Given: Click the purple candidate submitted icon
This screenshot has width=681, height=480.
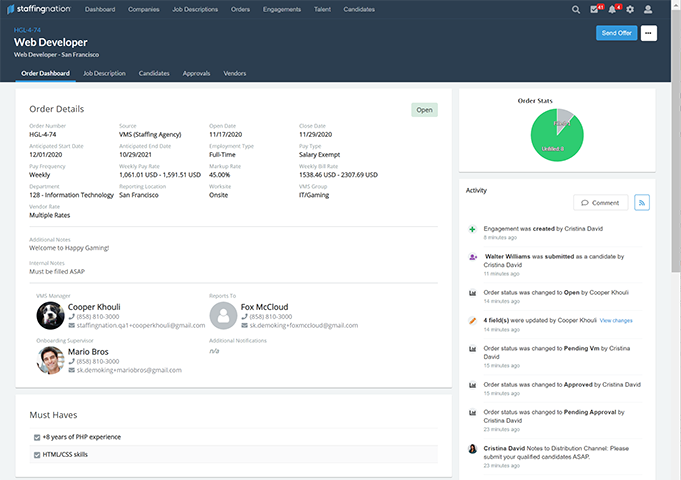Looking at the screenshot, I should pyautogui.click(x=473, y=257).
